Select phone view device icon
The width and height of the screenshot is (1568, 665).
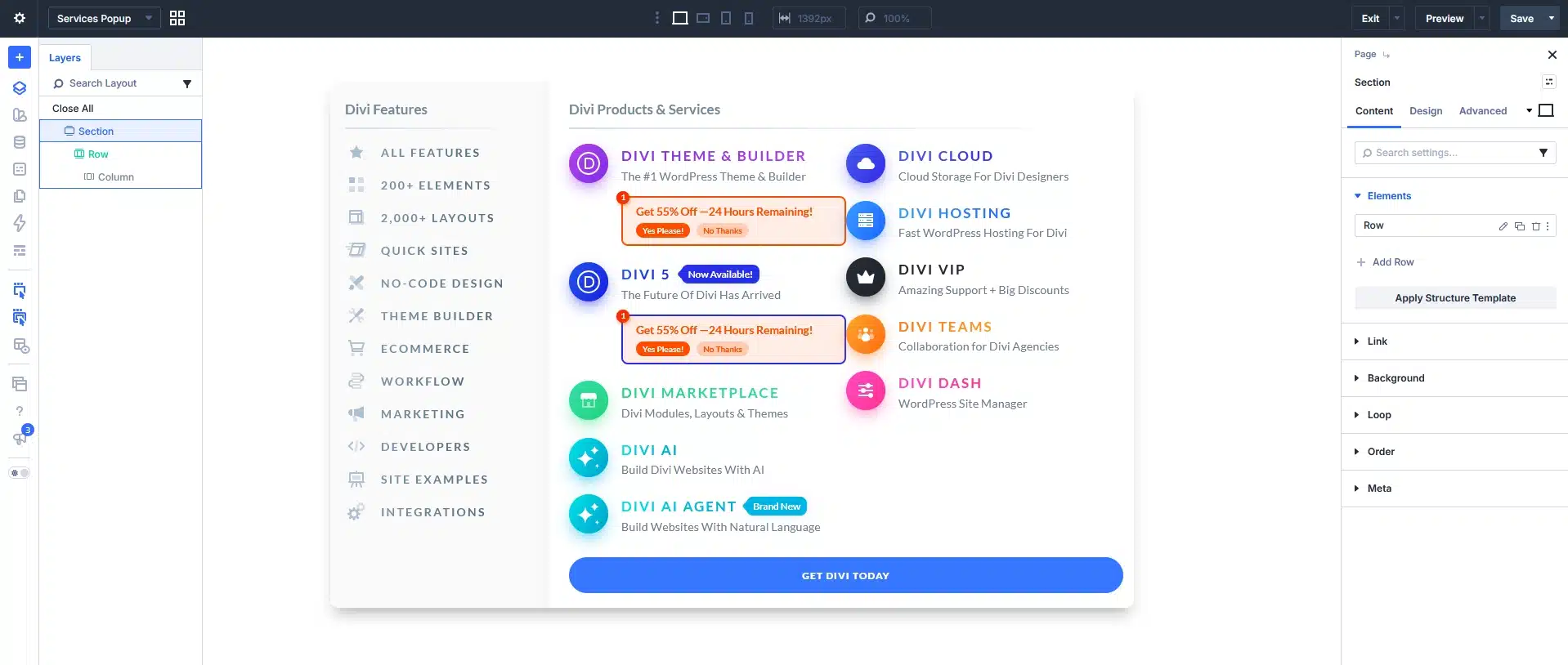(748, 18)
